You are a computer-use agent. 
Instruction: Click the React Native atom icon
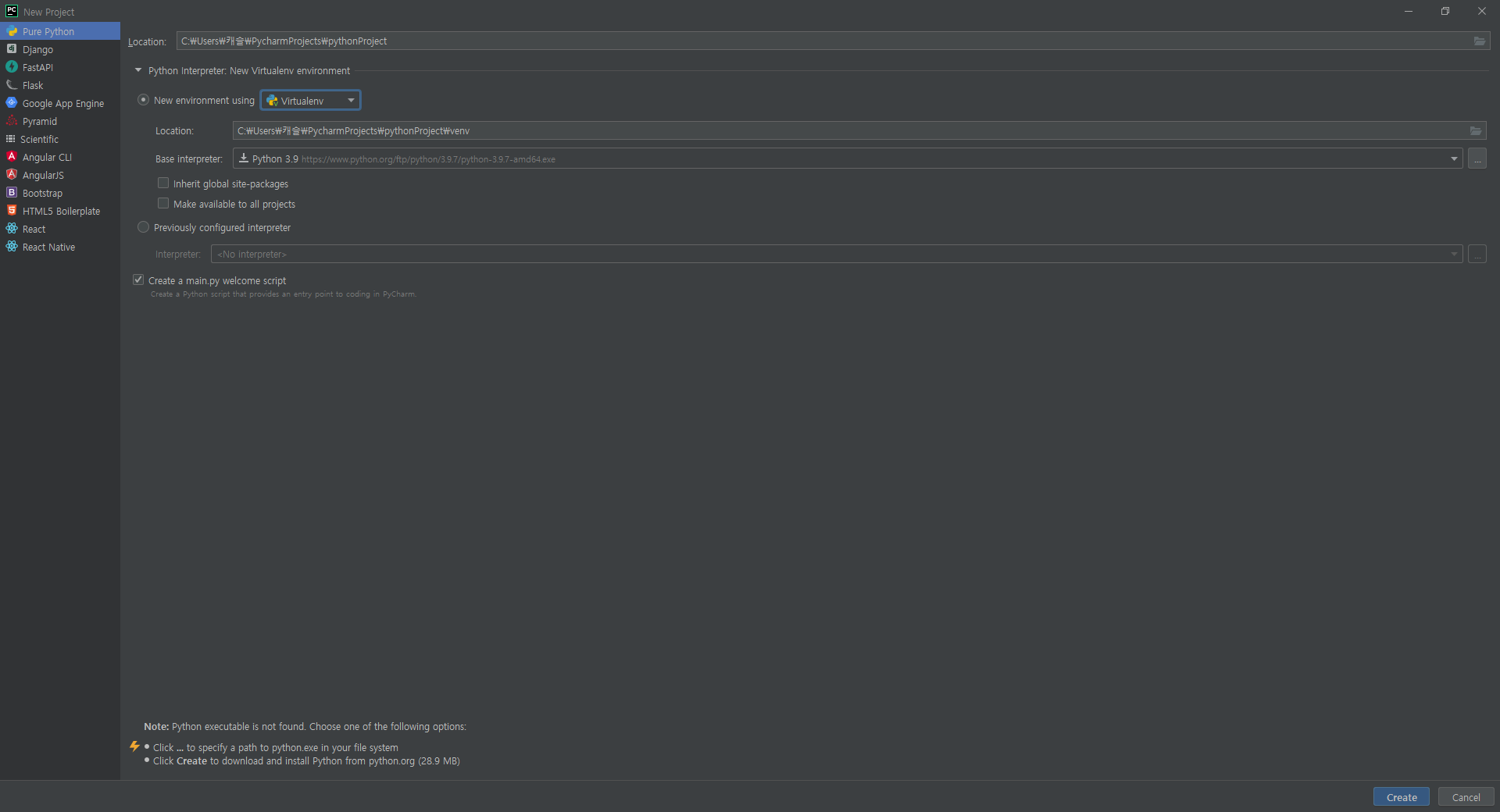(12, 247)
